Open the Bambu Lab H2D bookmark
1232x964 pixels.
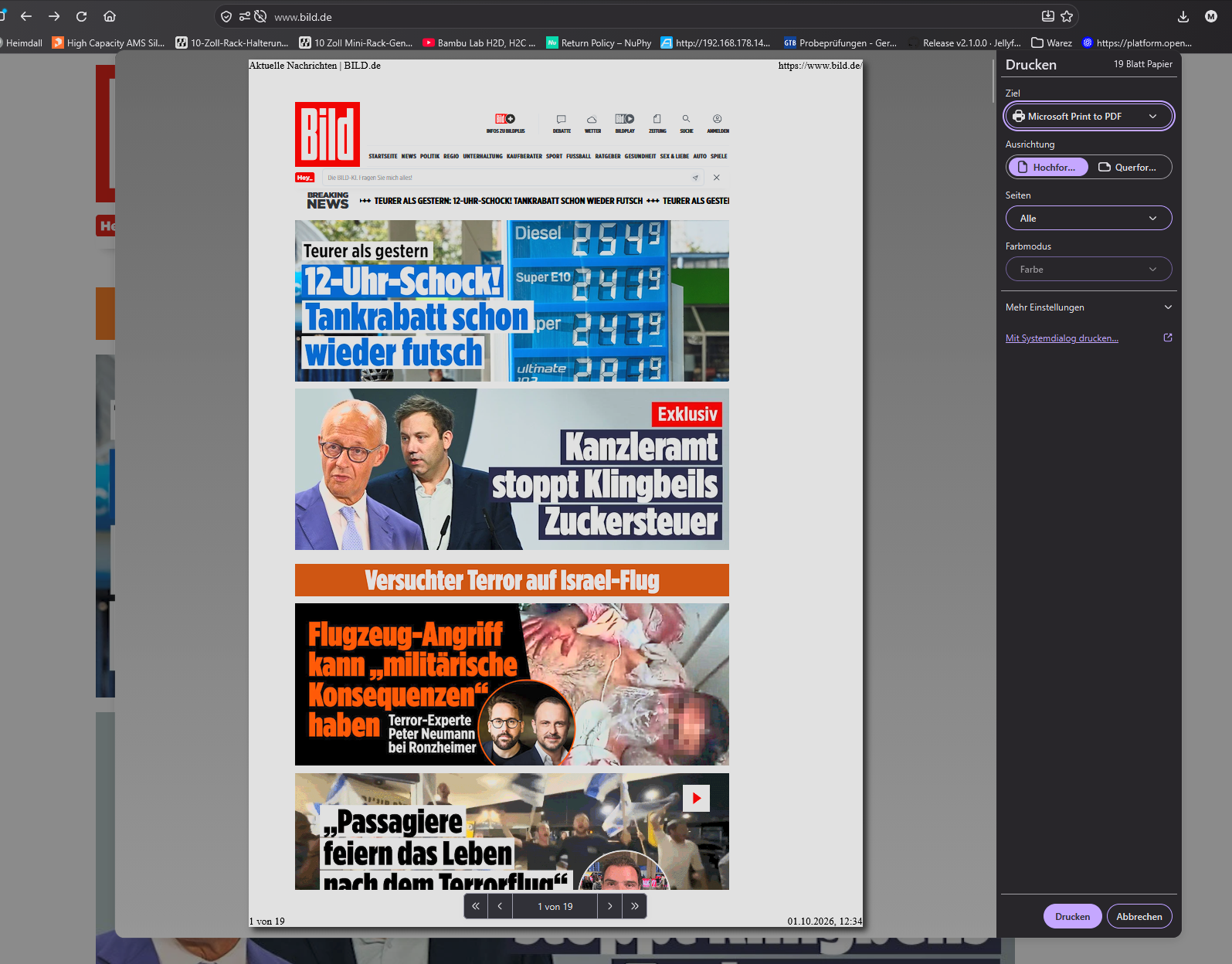(x=479, y=43)
